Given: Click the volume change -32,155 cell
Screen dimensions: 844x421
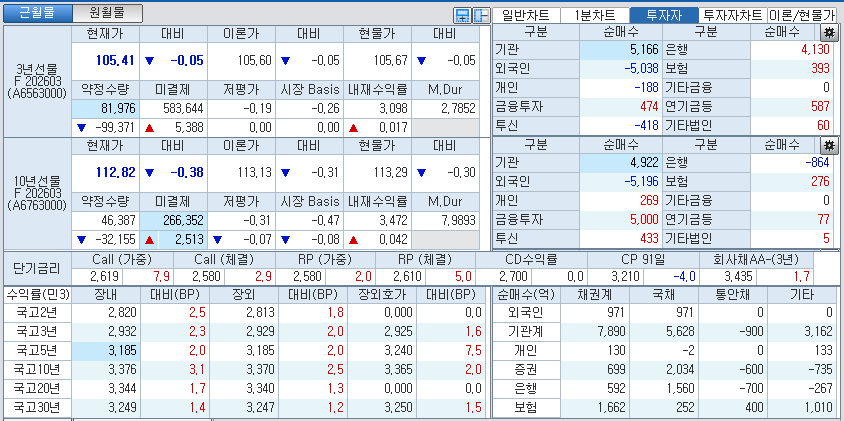Looking at the screenshot, I should (105, 240).
